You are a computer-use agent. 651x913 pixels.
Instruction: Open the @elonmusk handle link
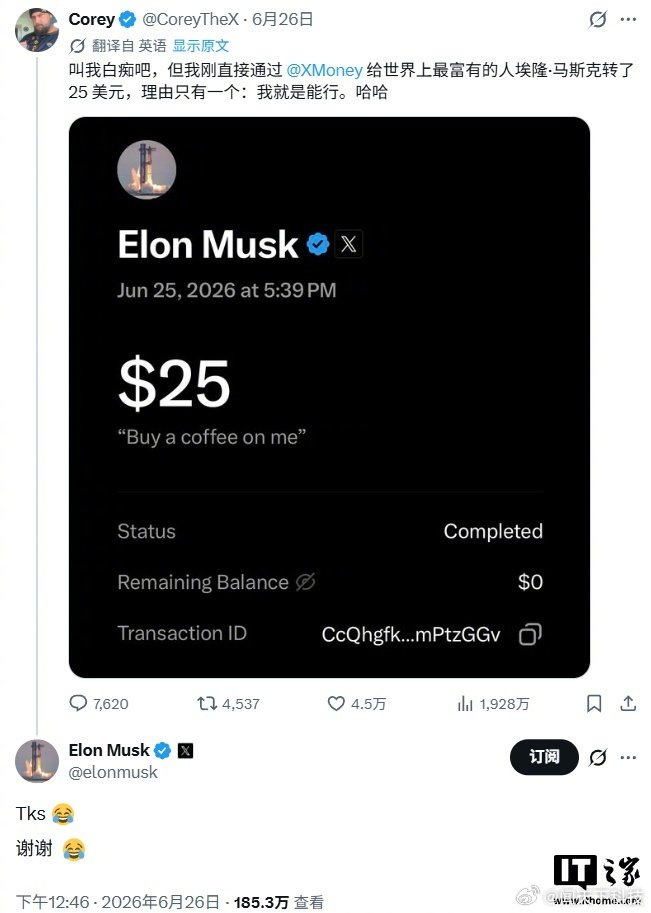[113, 772]
